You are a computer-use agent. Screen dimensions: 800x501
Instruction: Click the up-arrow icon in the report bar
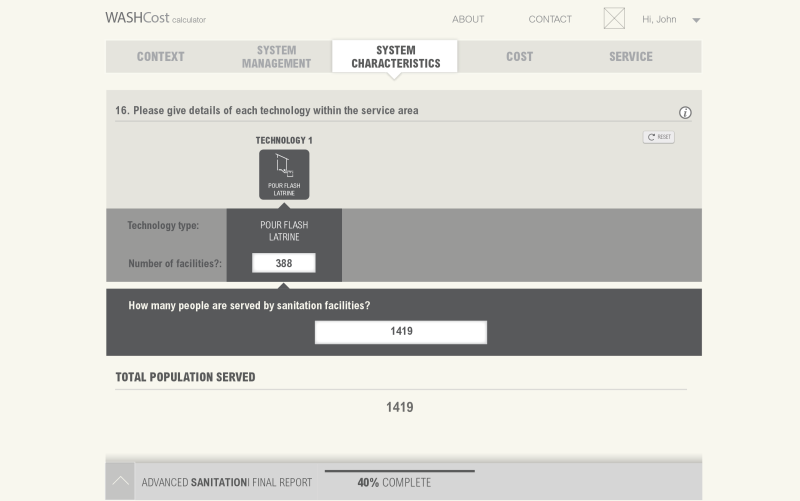tap(120, 481)
